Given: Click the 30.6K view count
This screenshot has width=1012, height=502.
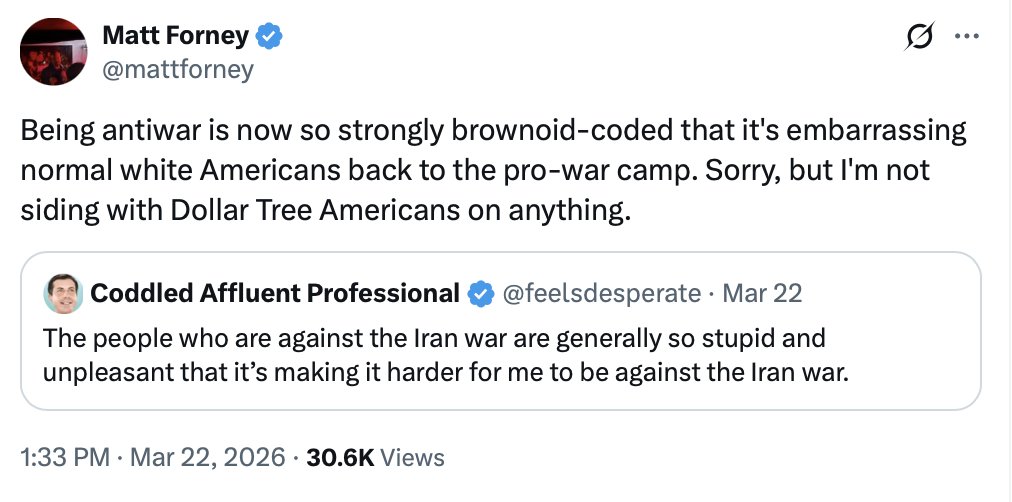Looking at the screenshot, I should pos(340,457).
